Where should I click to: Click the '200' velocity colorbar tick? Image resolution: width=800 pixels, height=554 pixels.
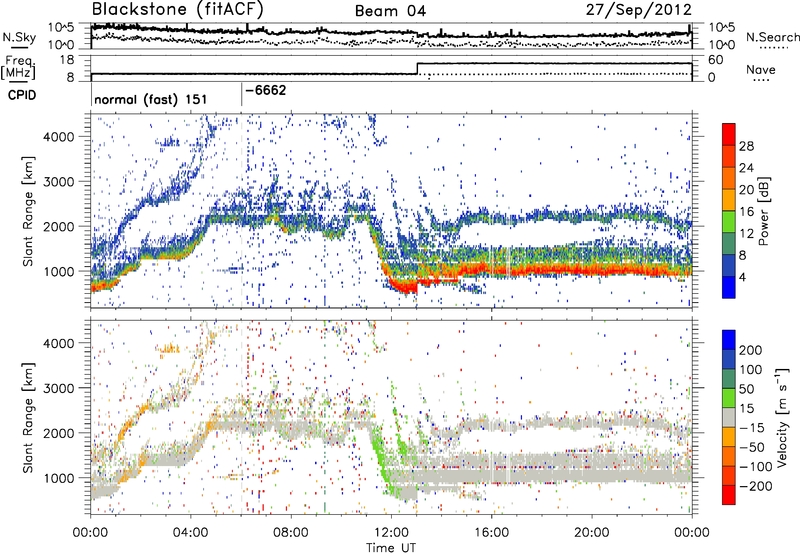tap(751, 350)
